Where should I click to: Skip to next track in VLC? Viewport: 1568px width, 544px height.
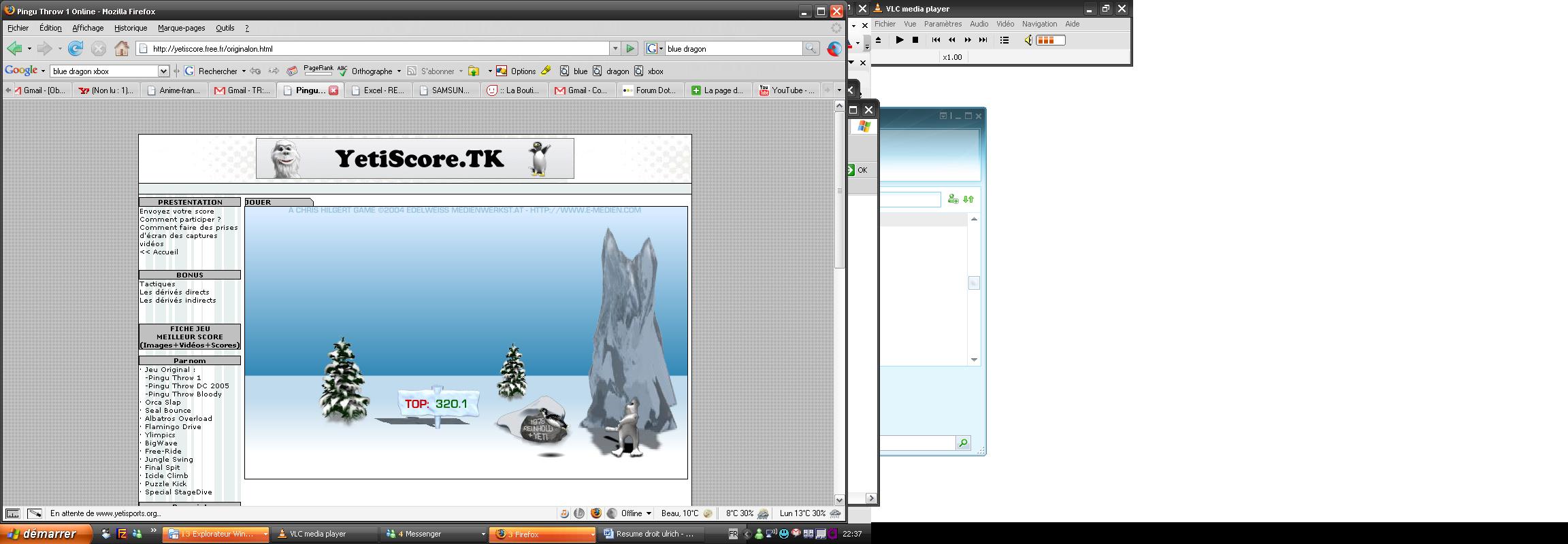pyautogui.click(x=983, y=40)
